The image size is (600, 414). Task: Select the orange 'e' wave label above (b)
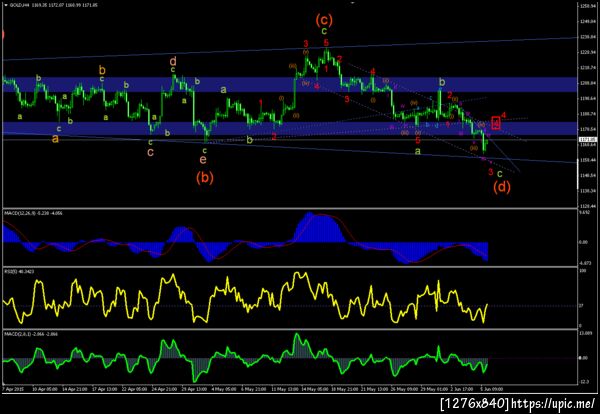point(203,159)
